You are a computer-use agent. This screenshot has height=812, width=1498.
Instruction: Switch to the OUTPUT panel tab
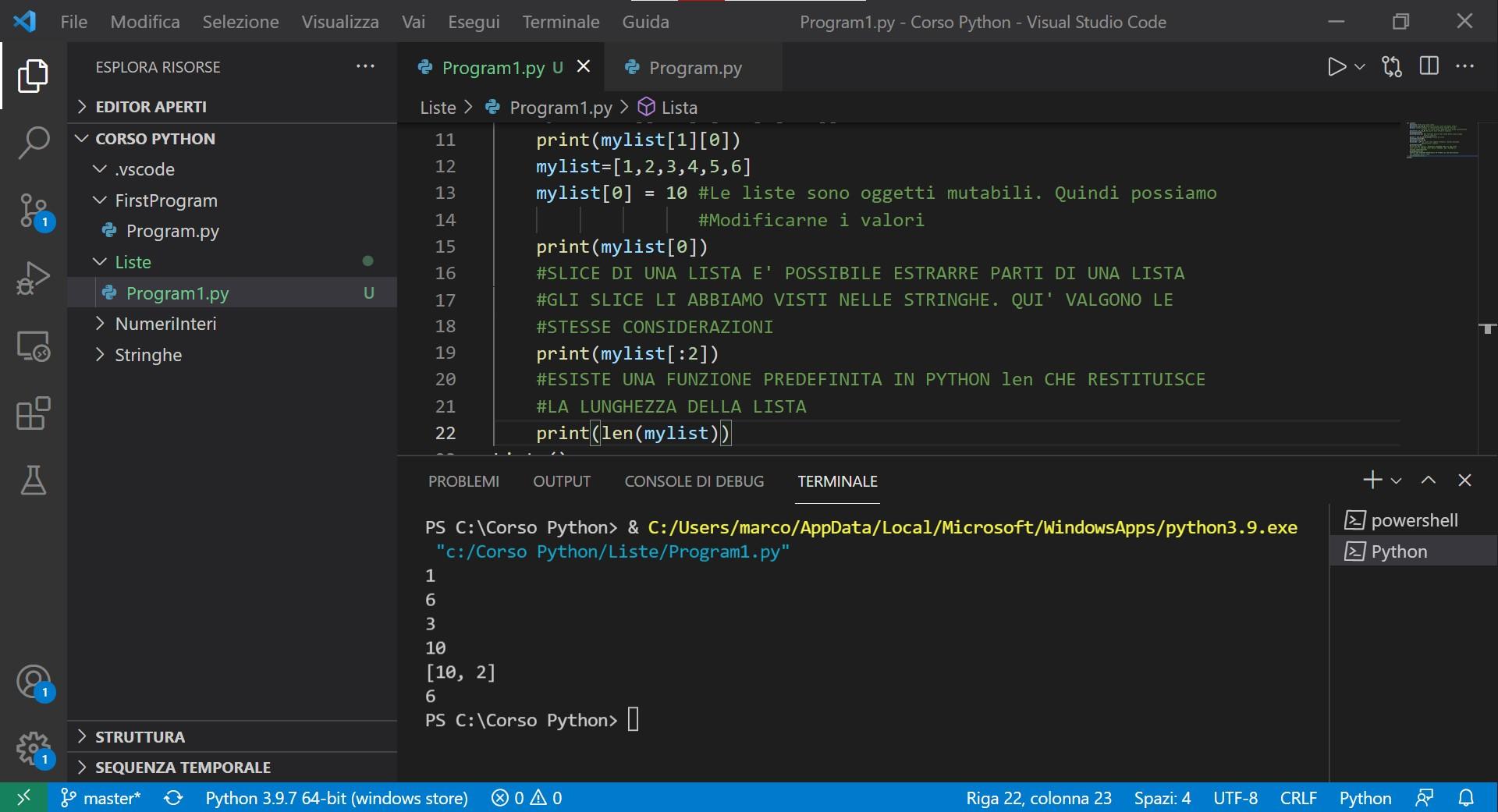(562, 481)
